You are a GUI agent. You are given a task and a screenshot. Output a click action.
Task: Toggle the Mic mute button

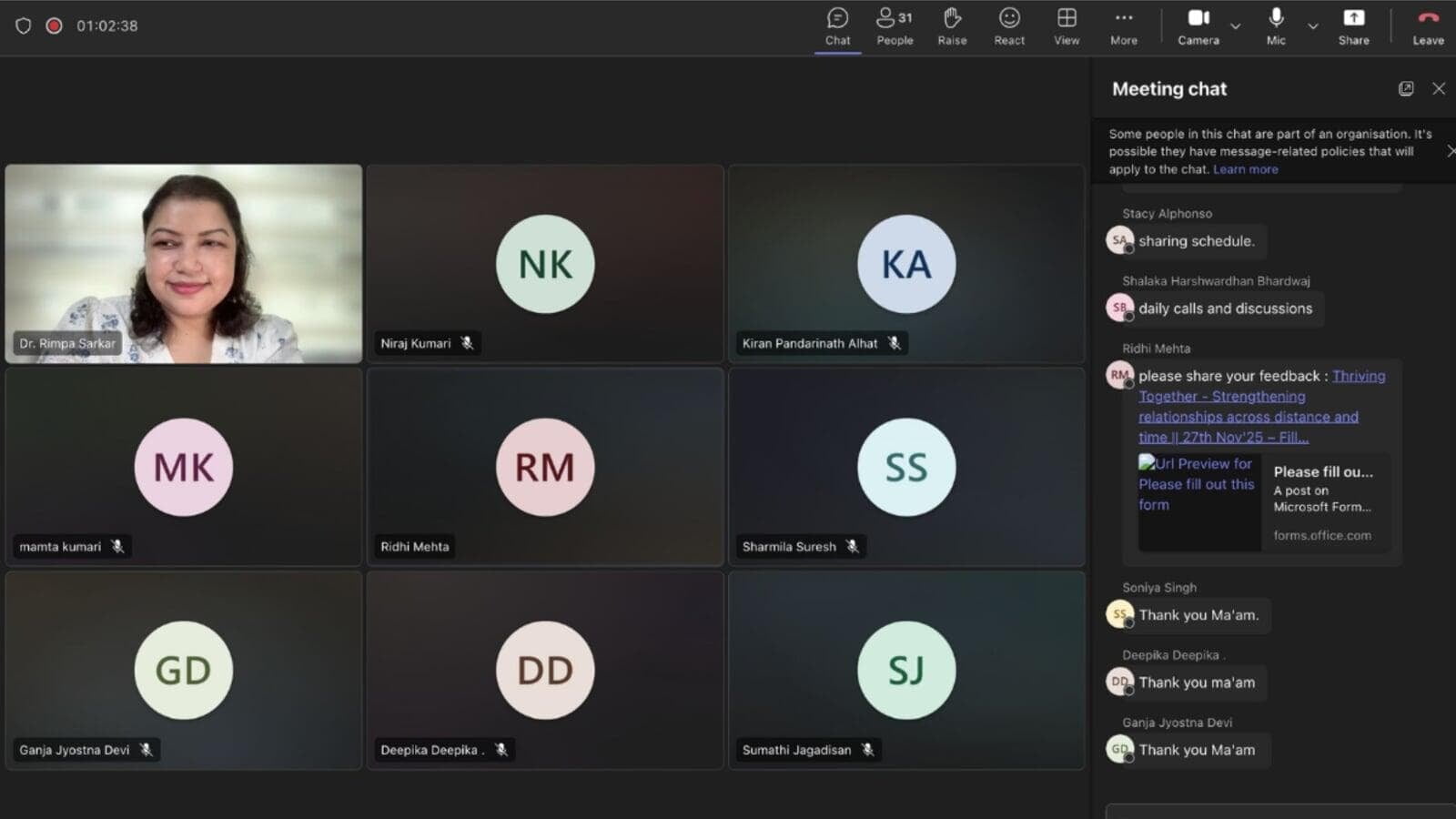(1276, 26)
